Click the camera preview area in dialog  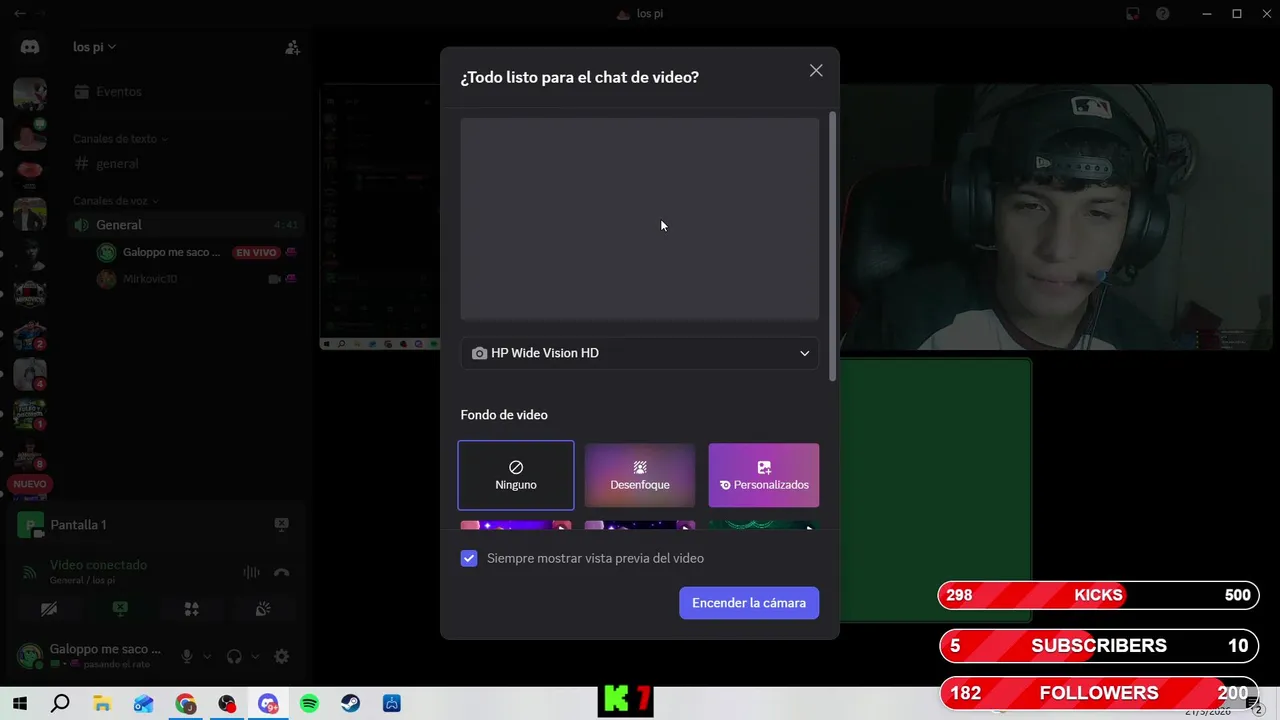640,219
